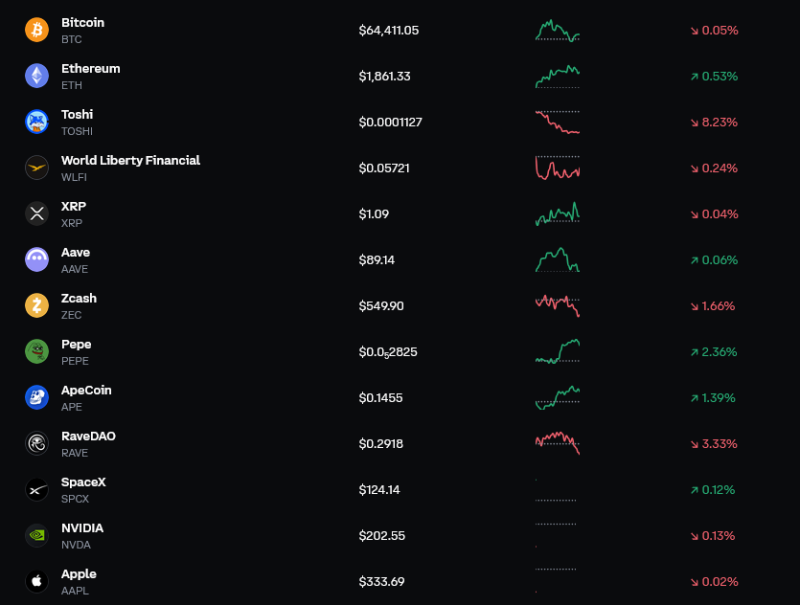
Task: Open the Bitcoin asset name link
Action: (83, 22)
